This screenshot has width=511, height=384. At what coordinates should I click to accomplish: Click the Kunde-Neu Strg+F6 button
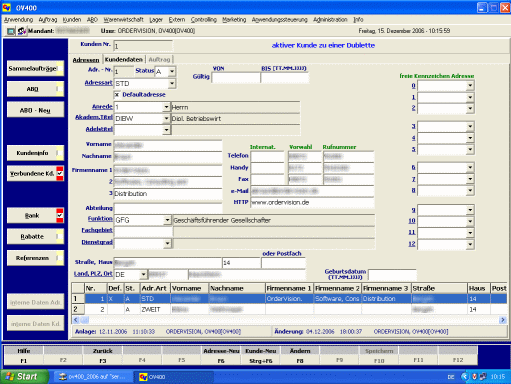click(261, 356)
